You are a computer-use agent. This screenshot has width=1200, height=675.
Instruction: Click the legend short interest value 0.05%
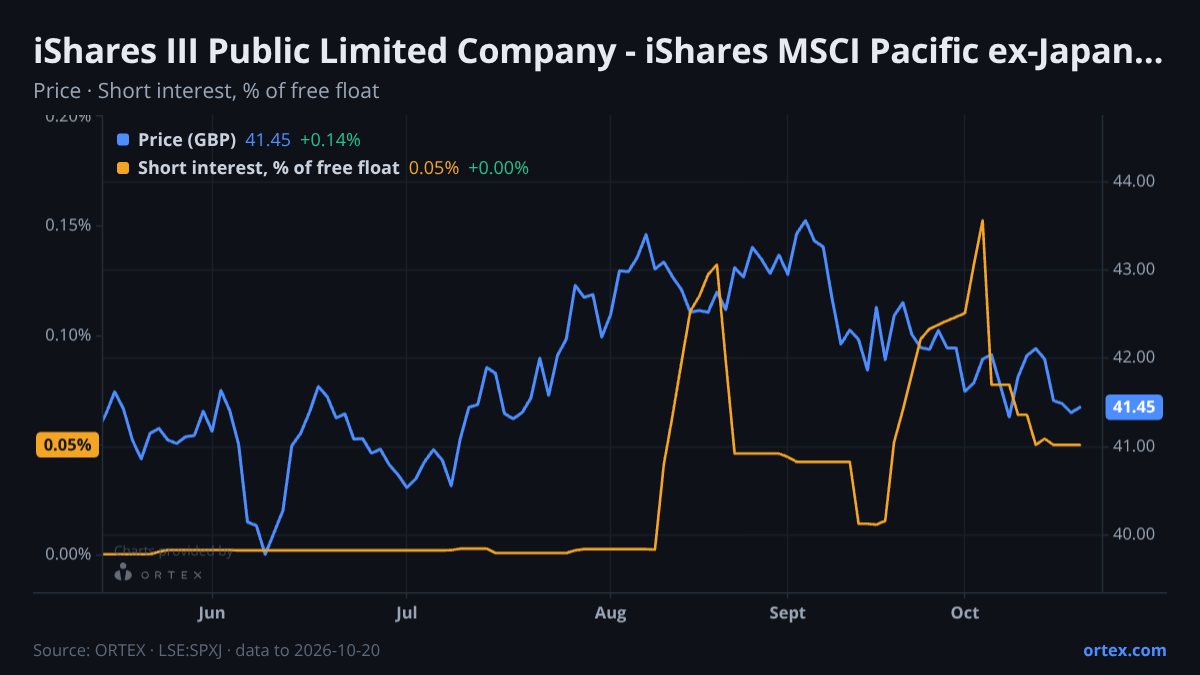coord(434,168)
